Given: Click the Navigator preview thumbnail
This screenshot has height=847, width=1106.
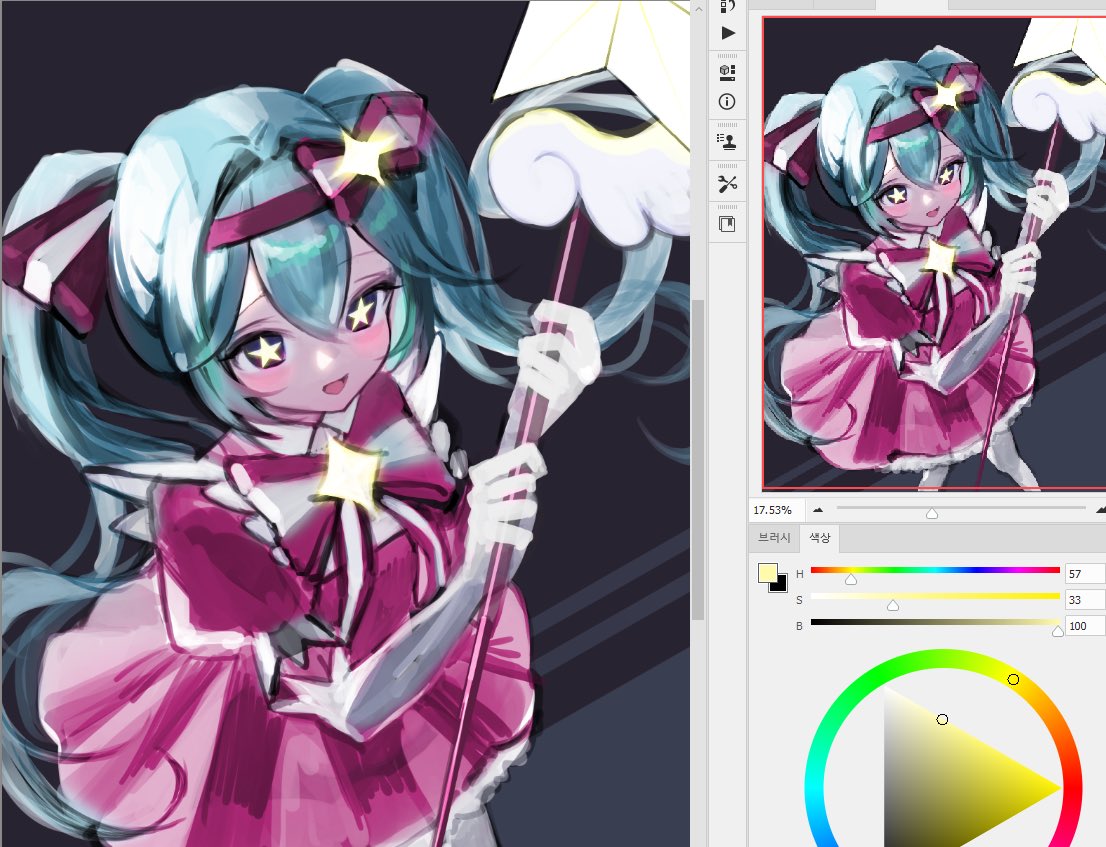Looking at the screenshot, I should tap(934, 253).
